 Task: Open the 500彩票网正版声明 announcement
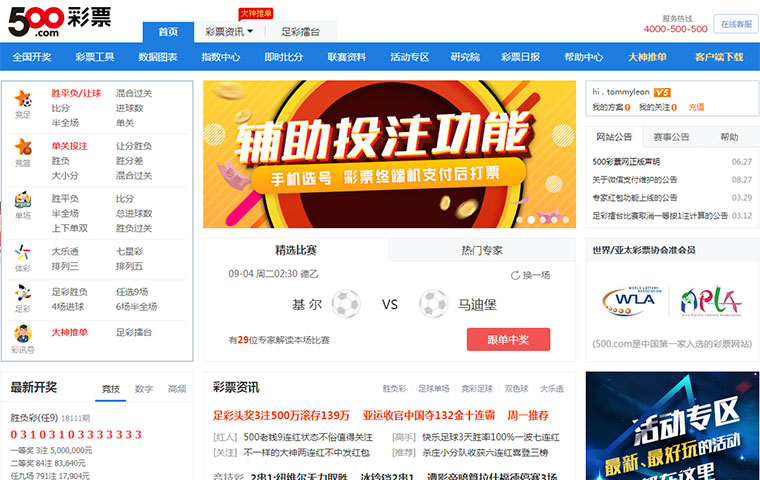(626, 161)
